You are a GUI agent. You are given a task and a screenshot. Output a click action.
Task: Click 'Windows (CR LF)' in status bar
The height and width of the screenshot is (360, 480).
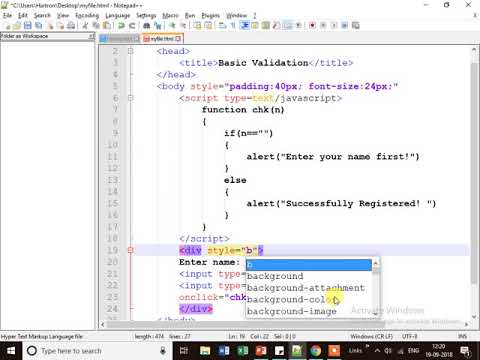coord(371,336)
